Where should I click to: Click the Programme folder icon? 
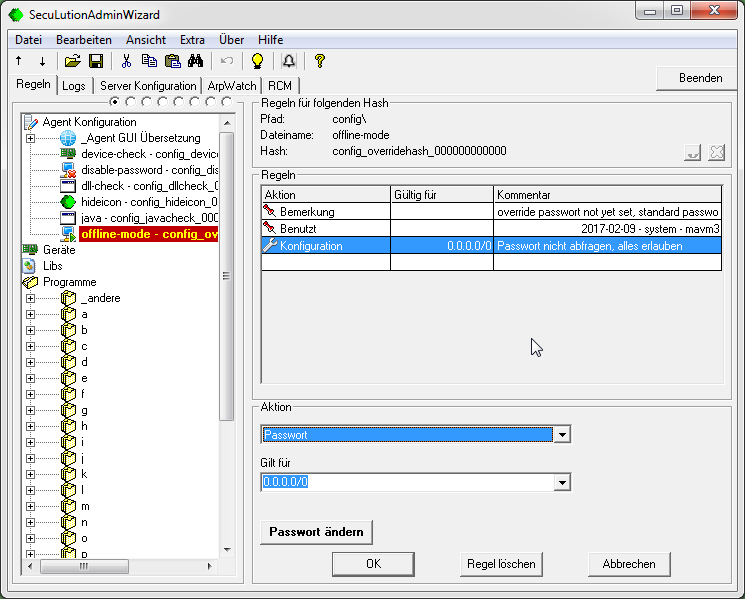click(30, 282)
